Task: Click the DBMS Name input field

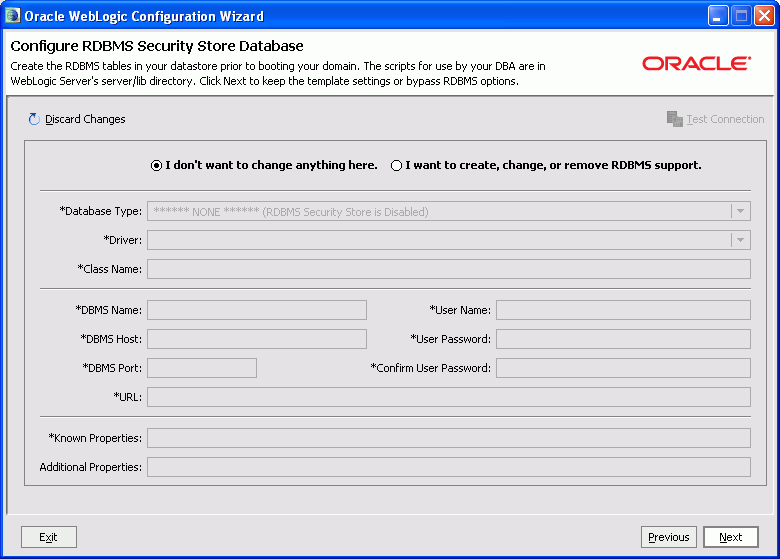Action: (257, 310)
